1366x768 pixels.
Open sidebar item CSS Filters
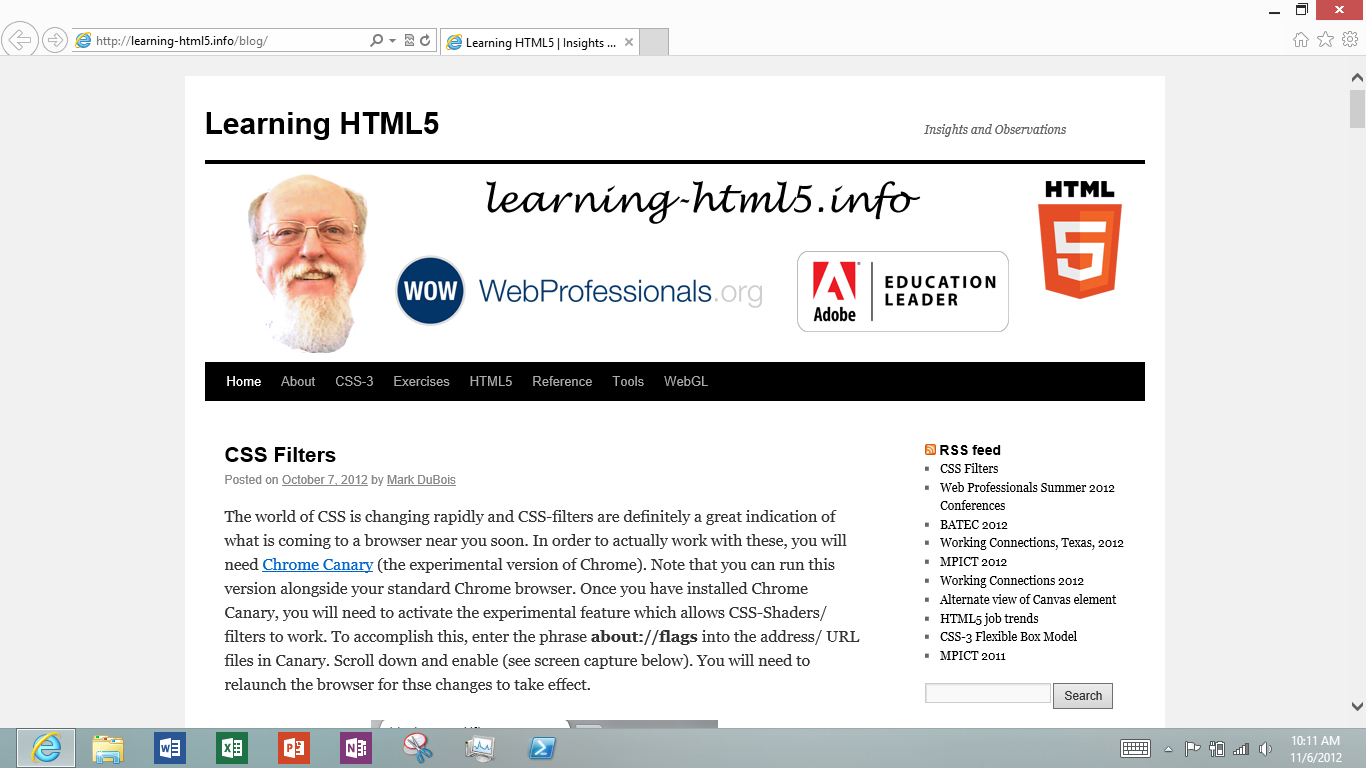[x=969, y=468]
